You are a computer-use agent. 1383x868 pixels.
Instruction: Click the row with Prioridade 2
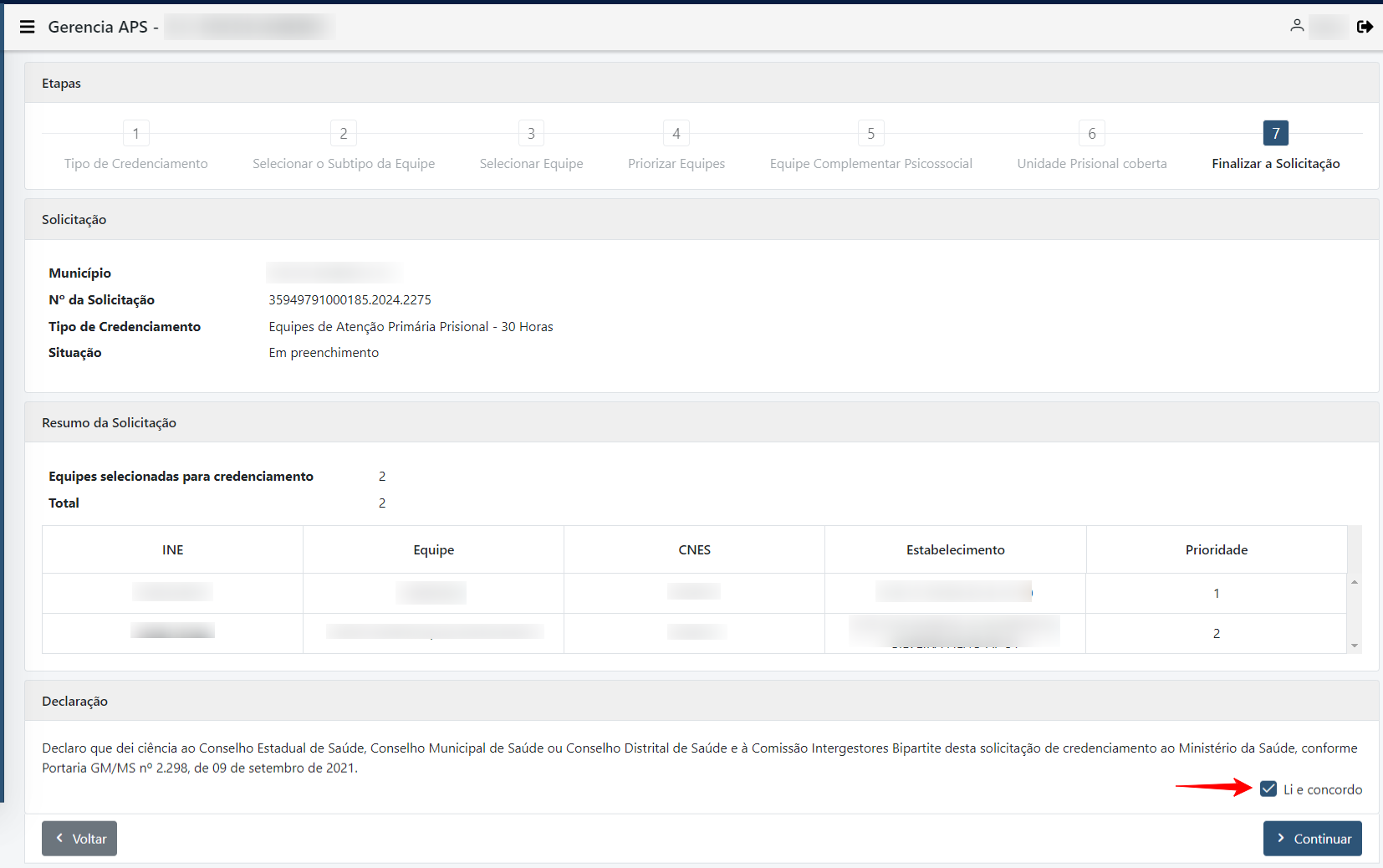694,633
